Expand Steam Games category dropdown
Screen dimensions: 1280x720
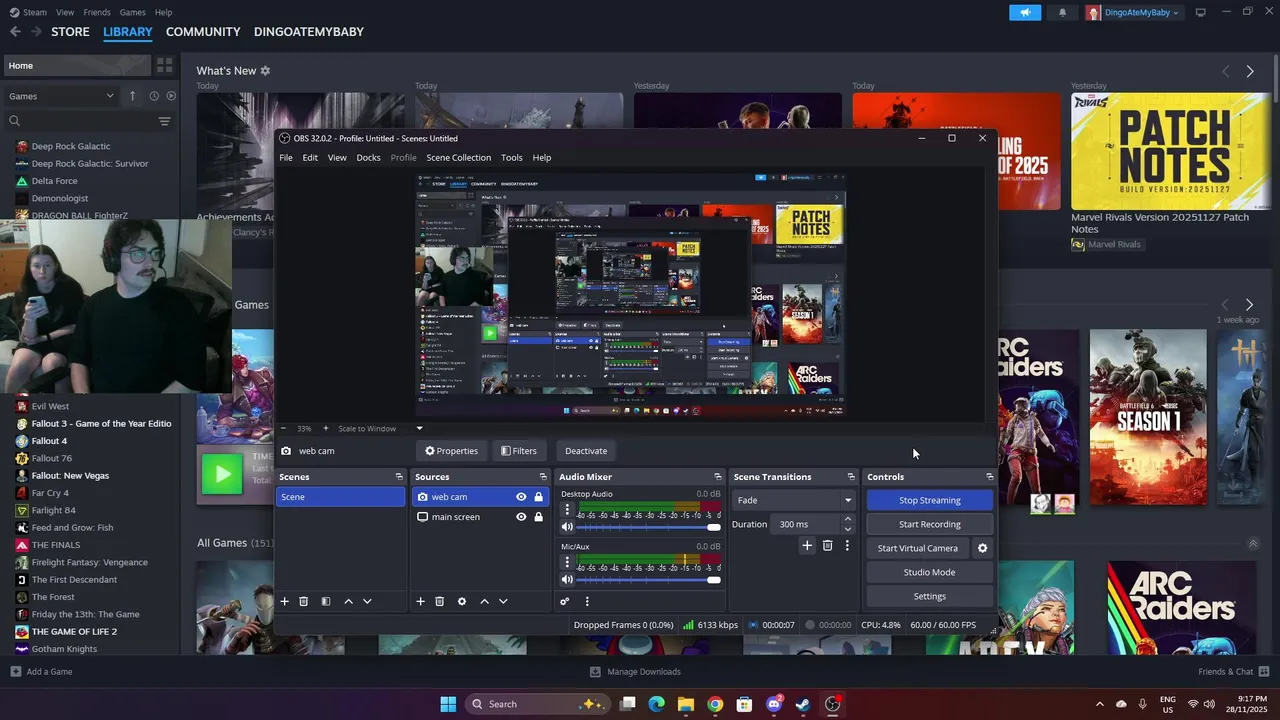click(110, 96)
